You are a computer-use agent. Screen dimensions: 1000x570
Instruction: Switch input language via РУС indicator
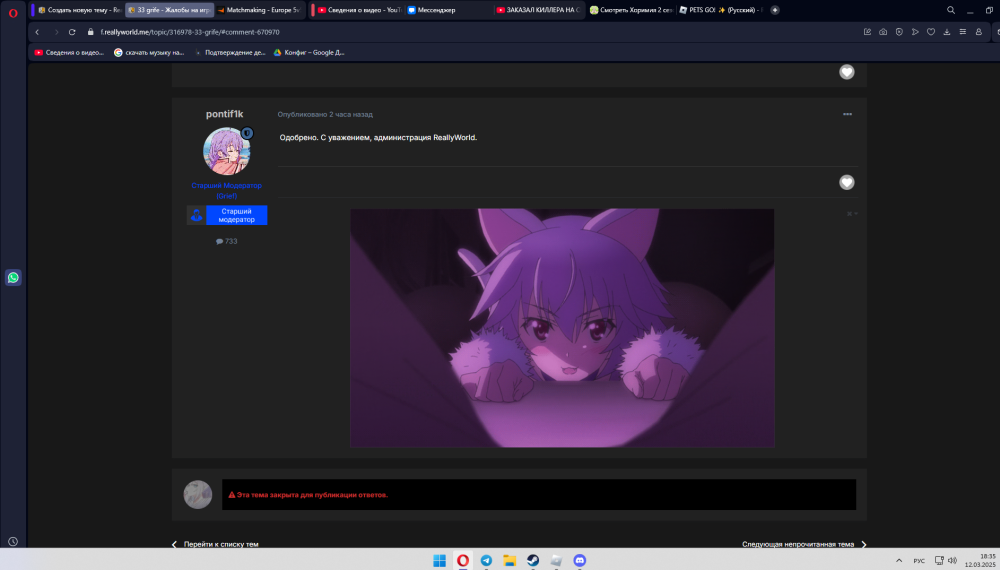pyautogui.click(x=919, y=561)
